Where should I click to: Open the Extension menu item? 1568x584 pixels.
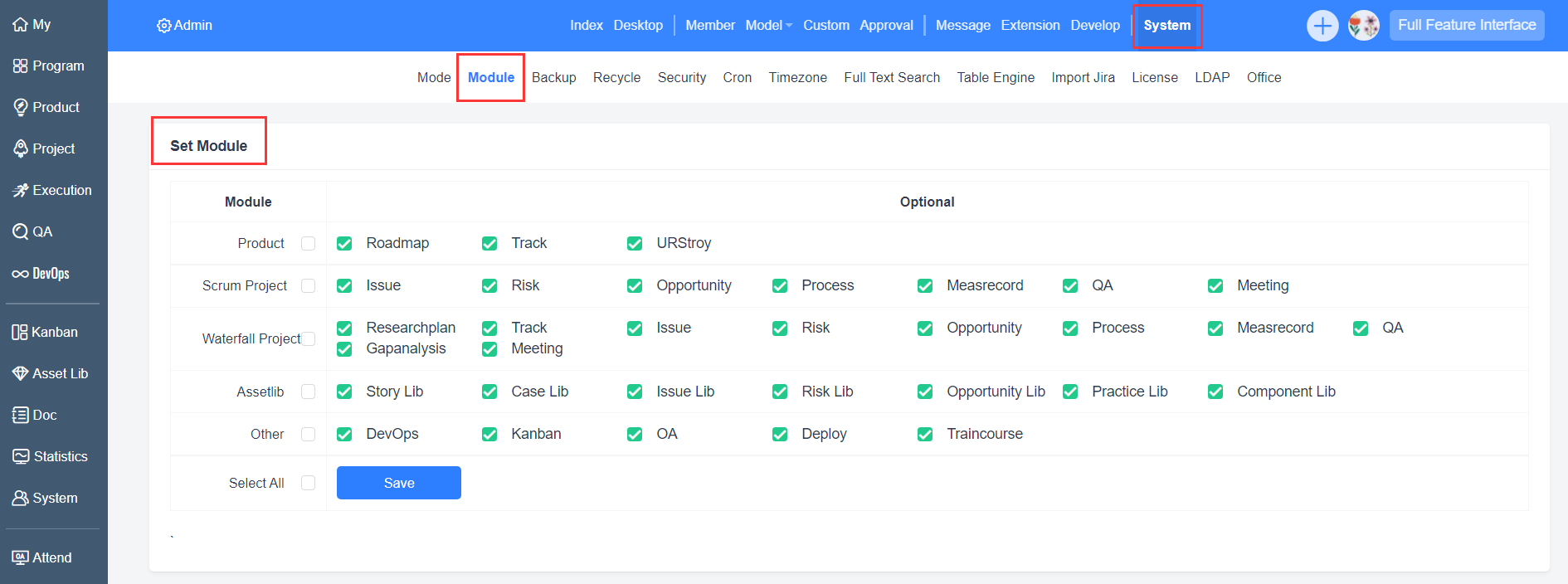point(1030,26)
